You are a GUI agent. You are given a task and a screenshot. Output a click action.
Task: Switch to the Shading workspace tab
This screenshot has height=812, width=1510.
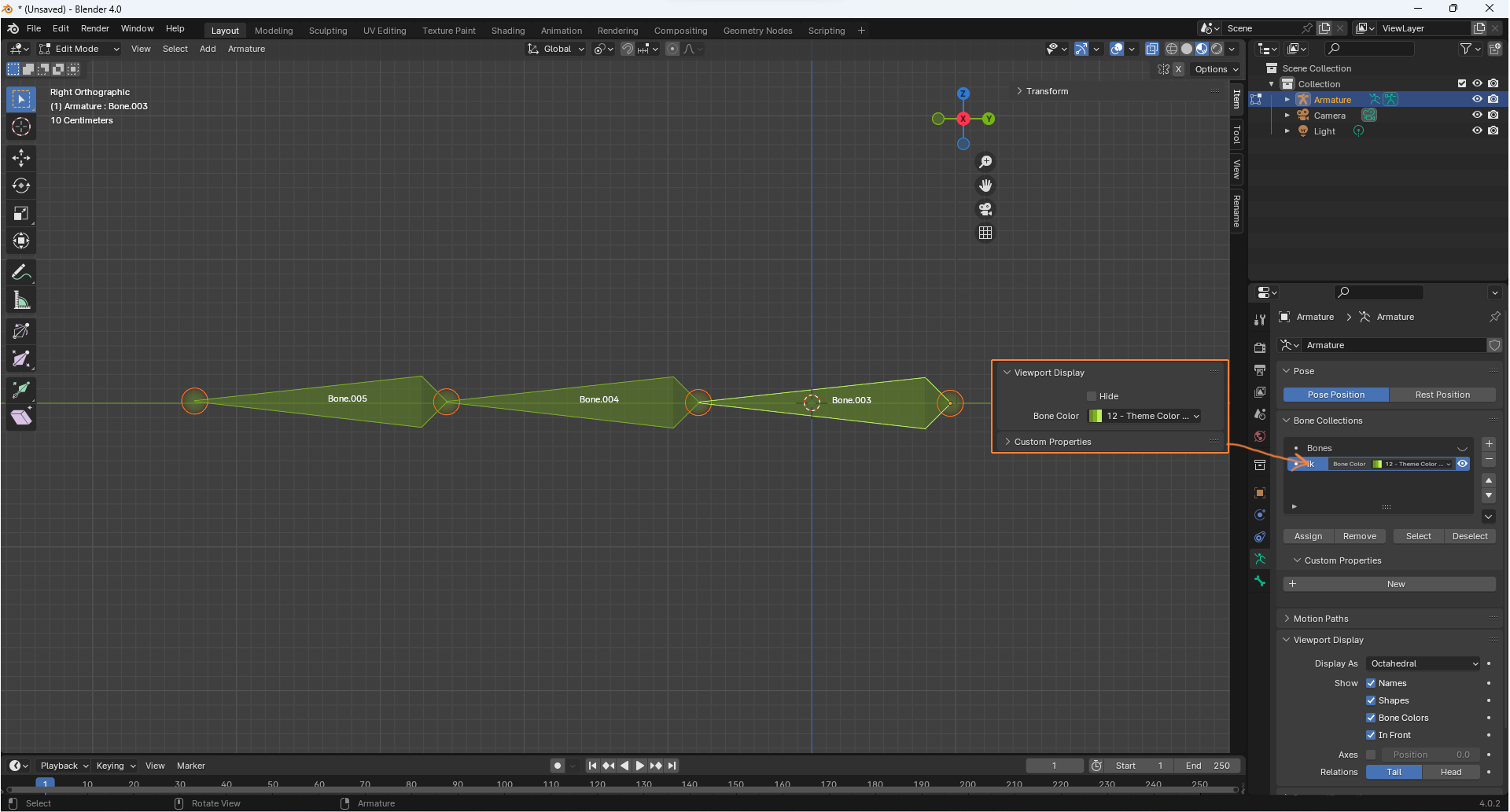tap(508, 31)
